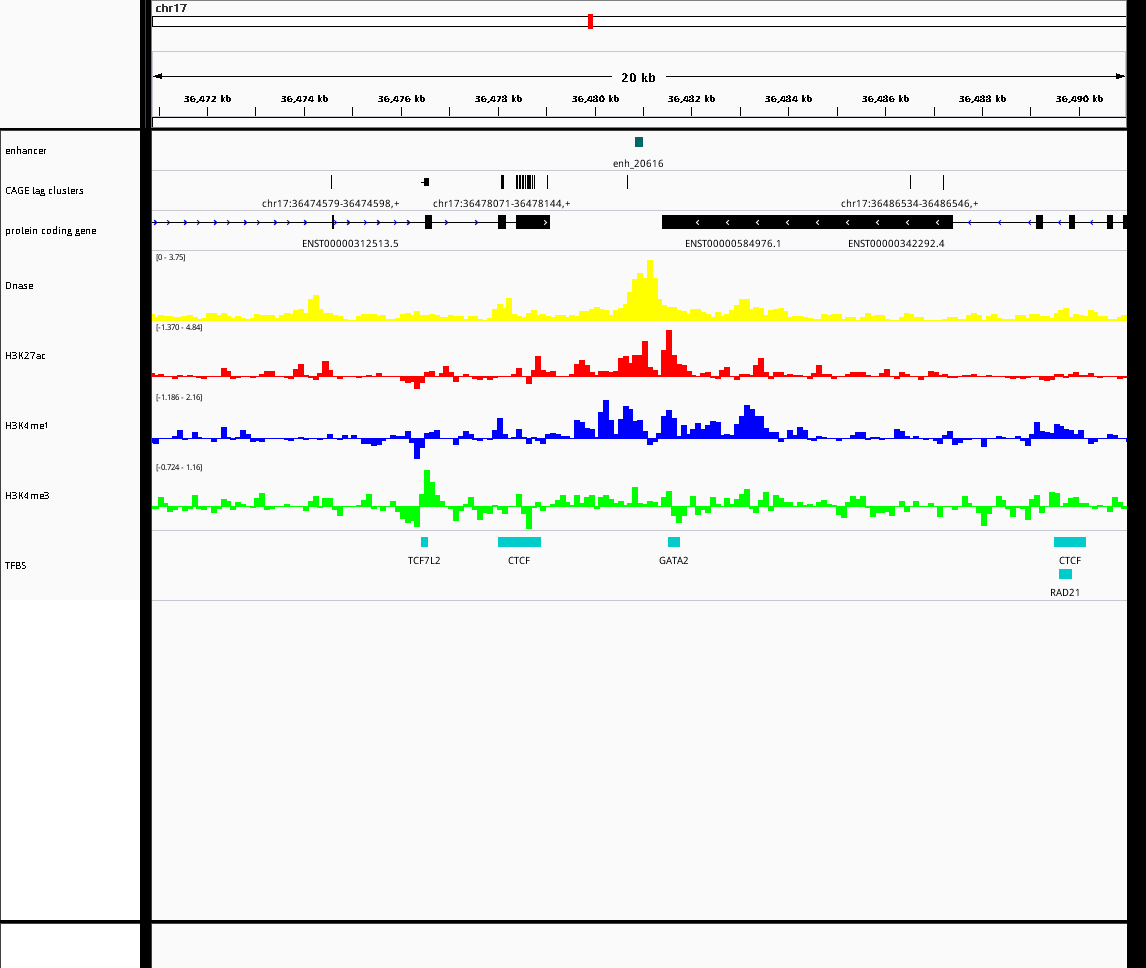Click the red position marker on chr17 ideogram
This screenshot has width=1146, height=968.
point(591,21)
